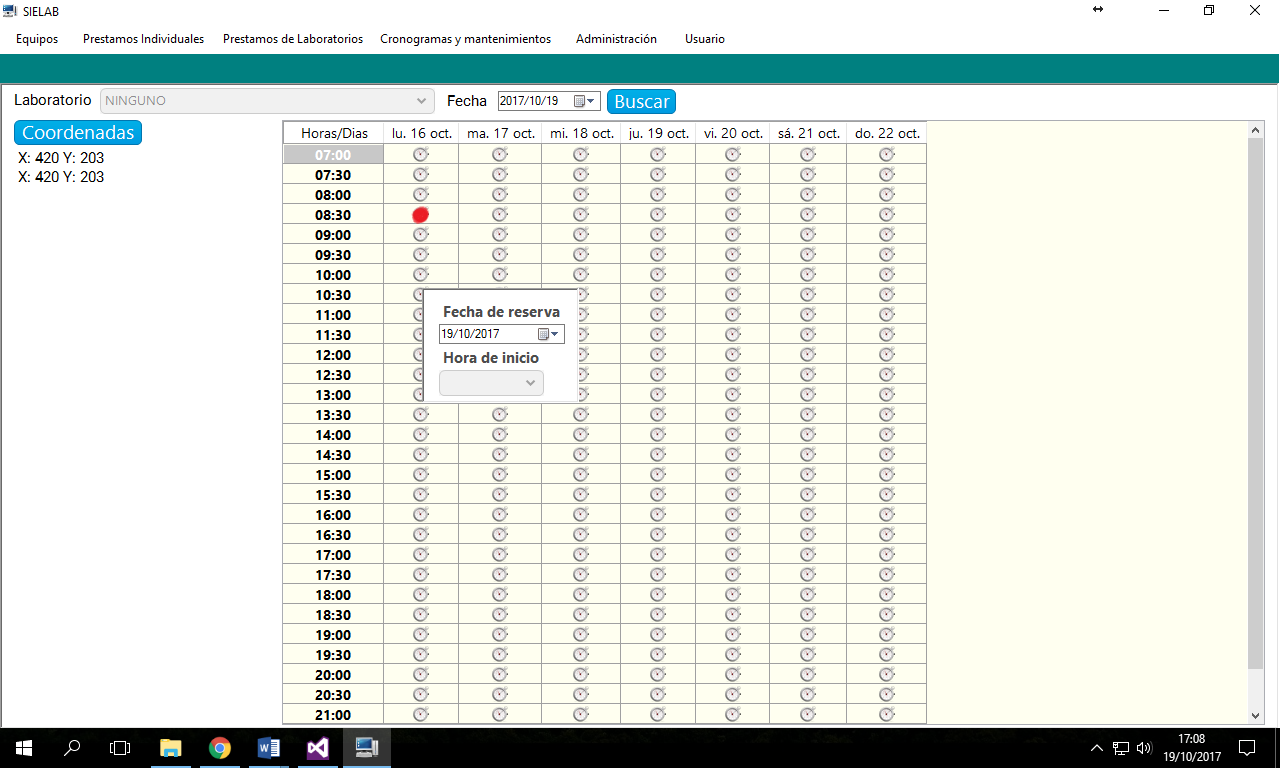Screen dimensions: 1280x768
Task: Click the Coordenadas button
Action: pos(78,133)
